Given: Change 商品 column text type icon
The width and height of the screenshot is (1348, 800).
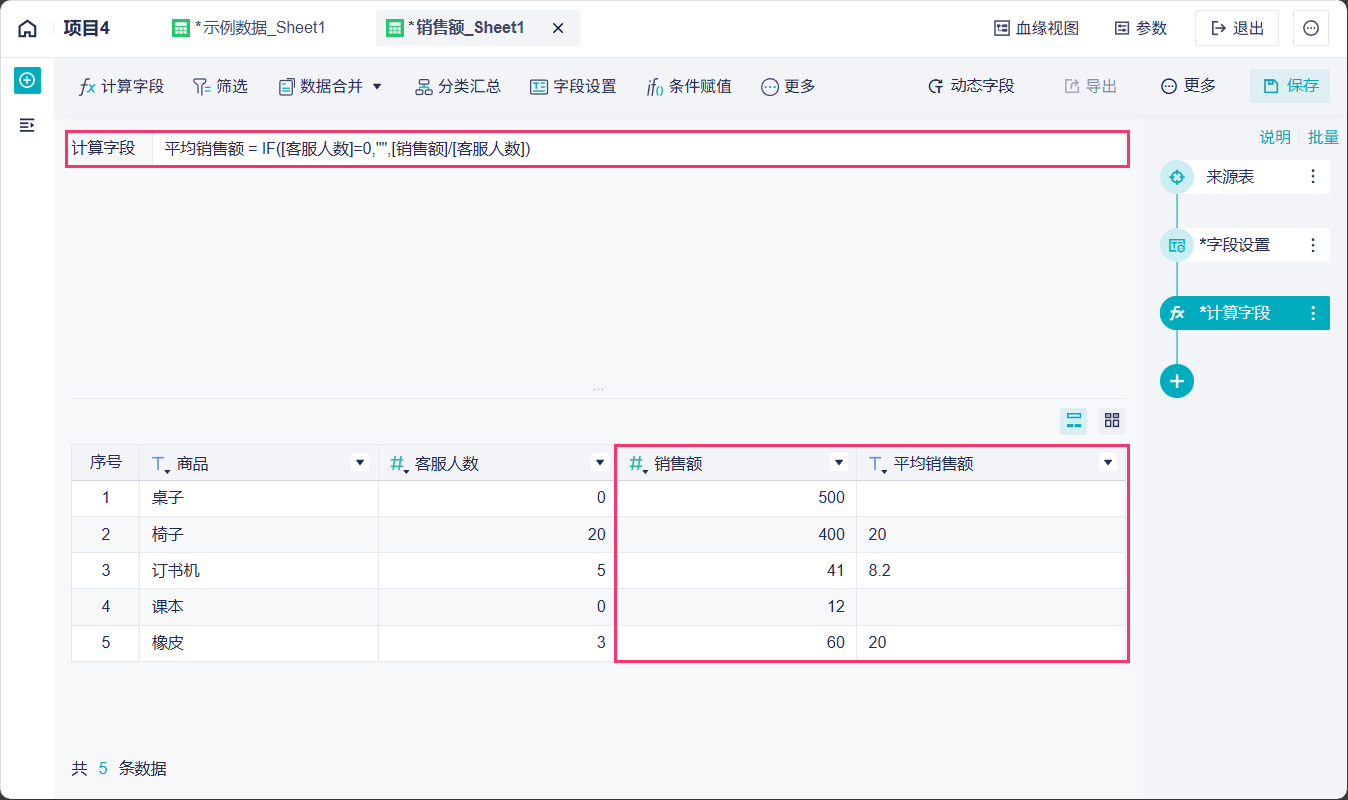Looking at the screenshot, I should pyautogui.click(x=161, y=464).
